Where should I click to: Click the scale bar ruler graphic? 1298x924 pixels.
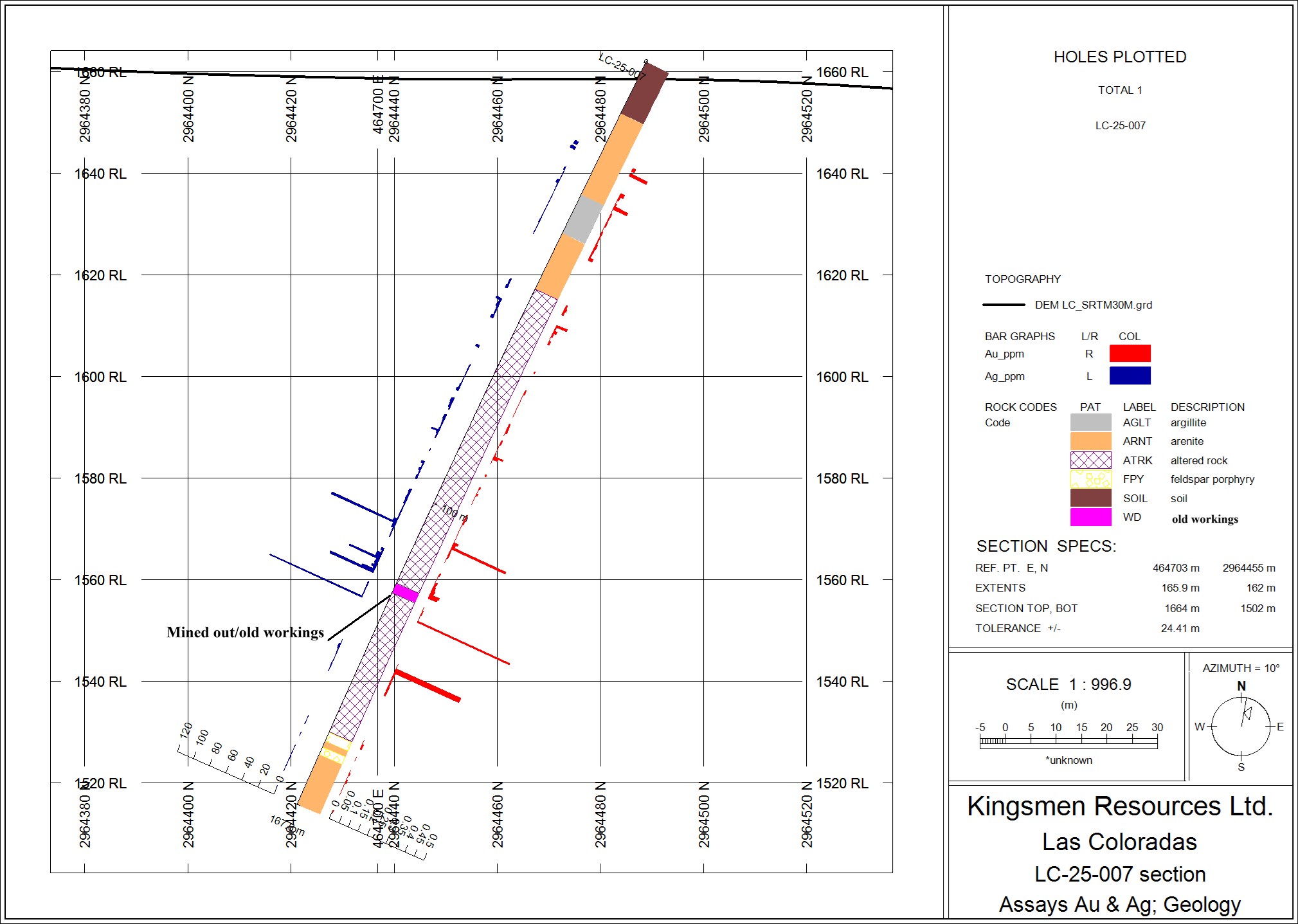1068,742
